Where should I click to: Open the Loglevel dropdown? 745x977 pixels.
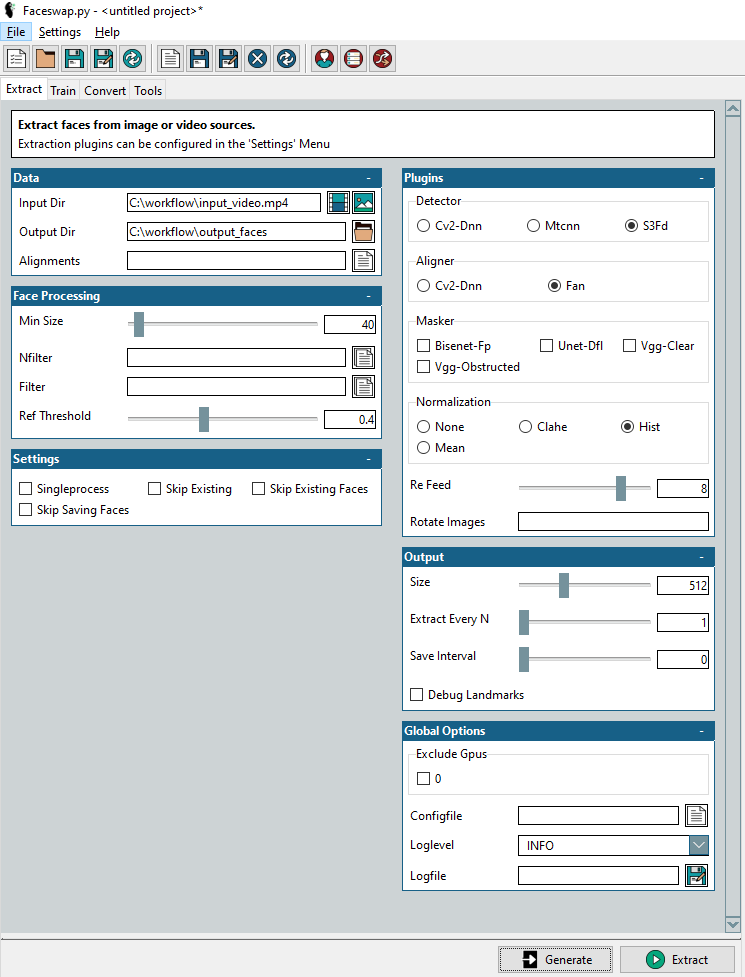point(699,845)
